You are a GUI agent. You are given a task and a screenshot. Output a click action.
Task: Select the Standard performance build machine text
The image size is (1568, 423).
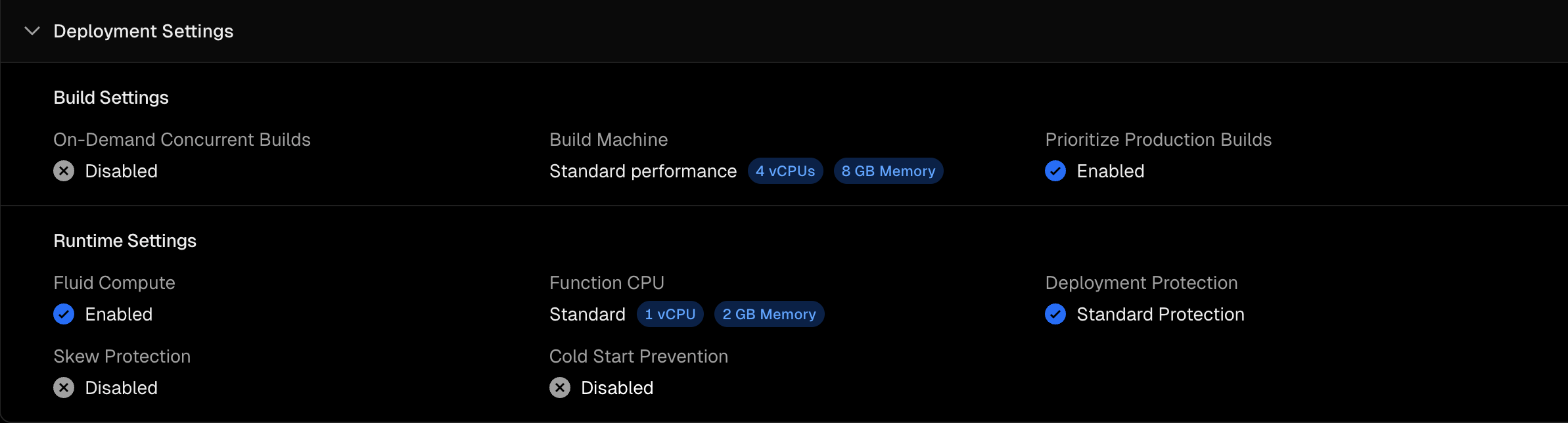tap(643, 171)
